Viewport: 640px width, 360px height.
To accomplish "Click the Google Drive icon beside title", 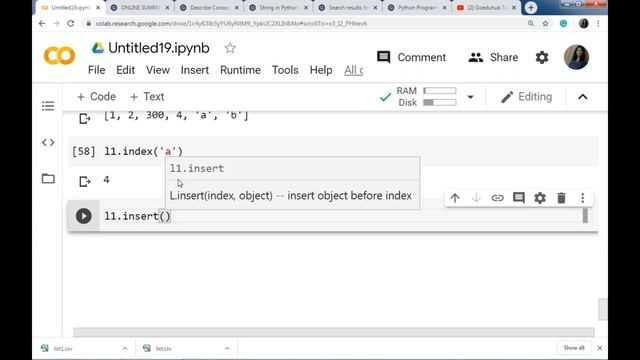I will coord(98,48).
